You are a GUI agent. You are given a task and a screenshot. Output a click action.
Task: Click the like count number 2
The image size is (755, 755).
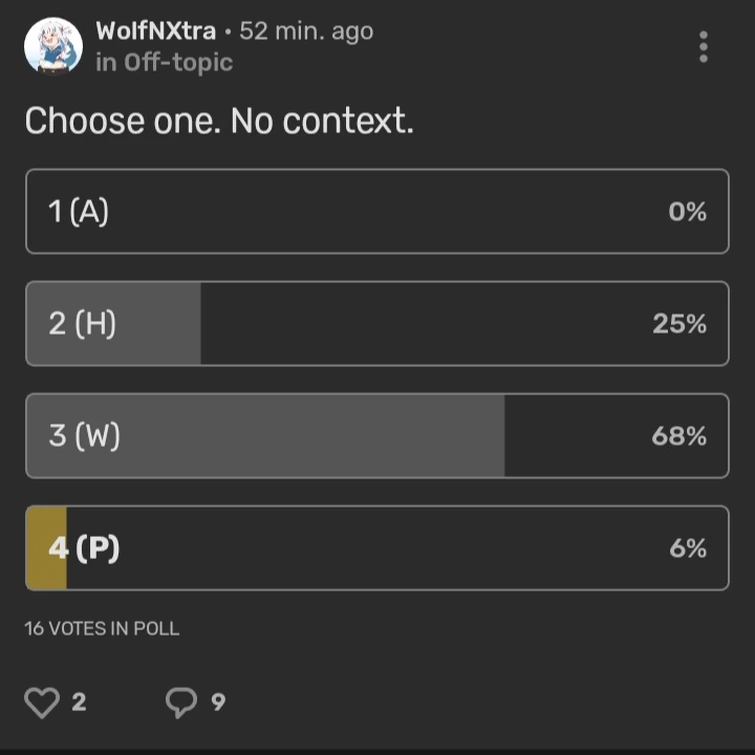79,703
